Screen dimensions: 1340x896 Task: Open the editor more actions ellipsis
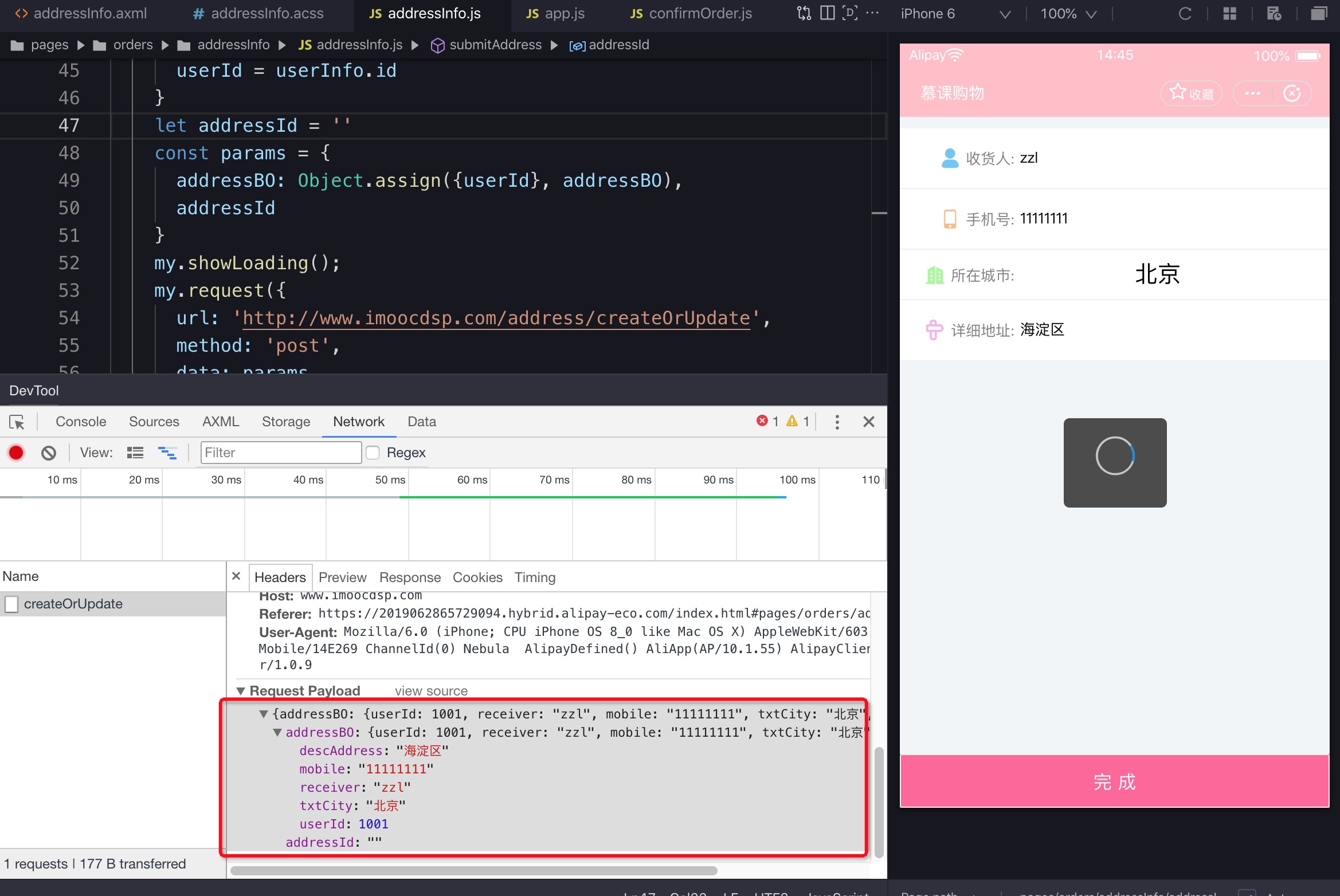coord(872,13)
